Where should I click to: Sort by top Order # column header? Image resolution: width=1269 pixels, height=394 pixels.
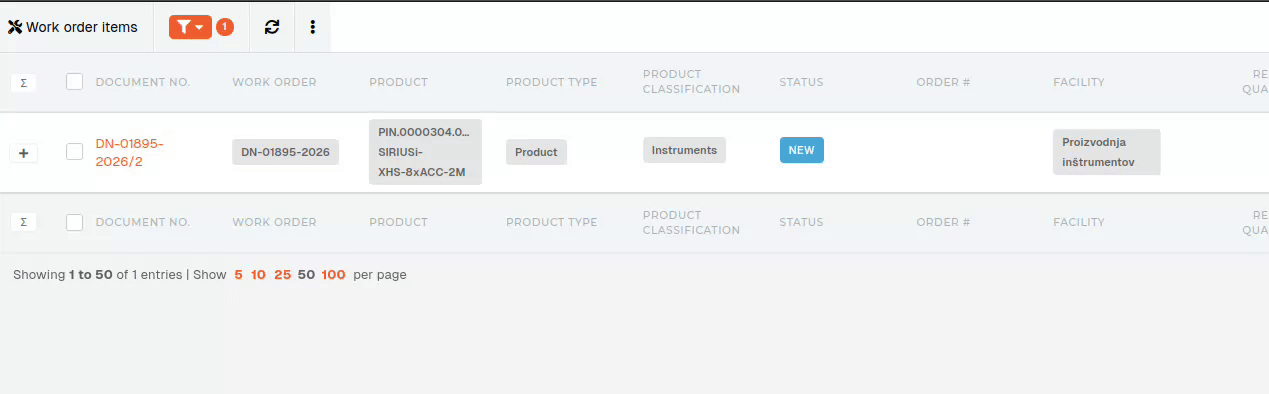pyautogui.click(x=943, y=82)
